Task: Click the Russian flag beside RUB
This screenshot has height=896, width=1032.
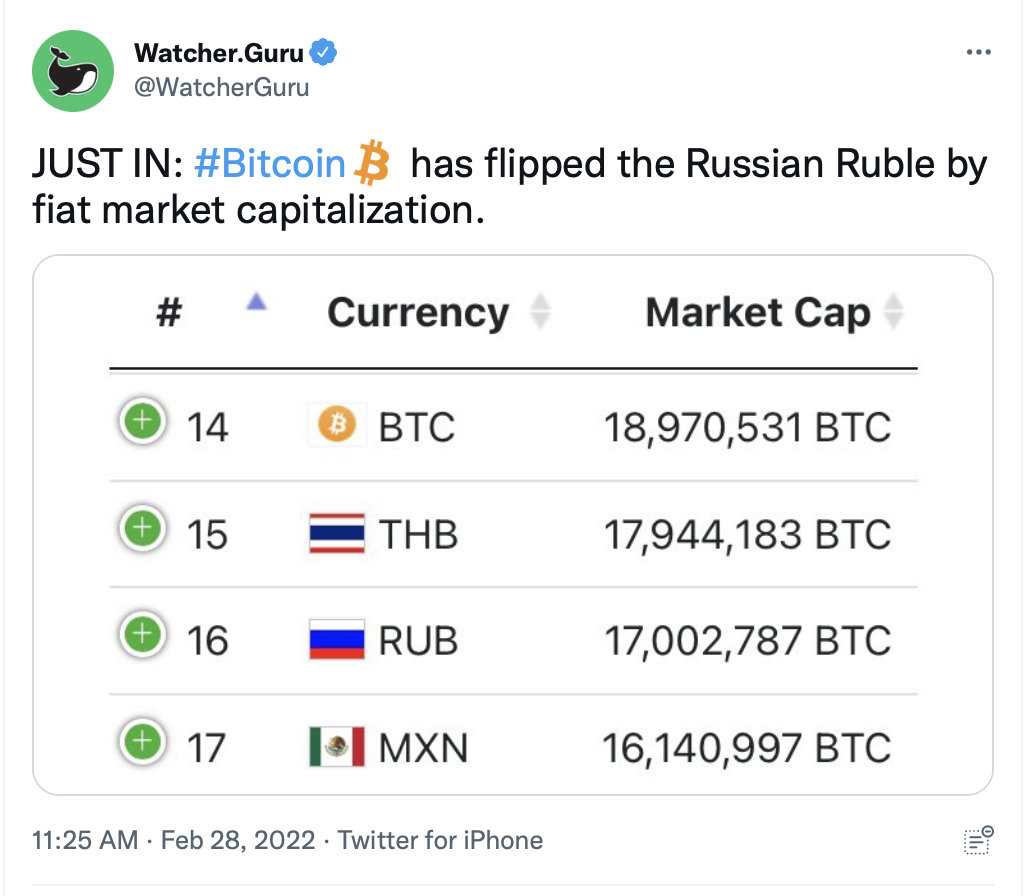Action: (337, 639)
